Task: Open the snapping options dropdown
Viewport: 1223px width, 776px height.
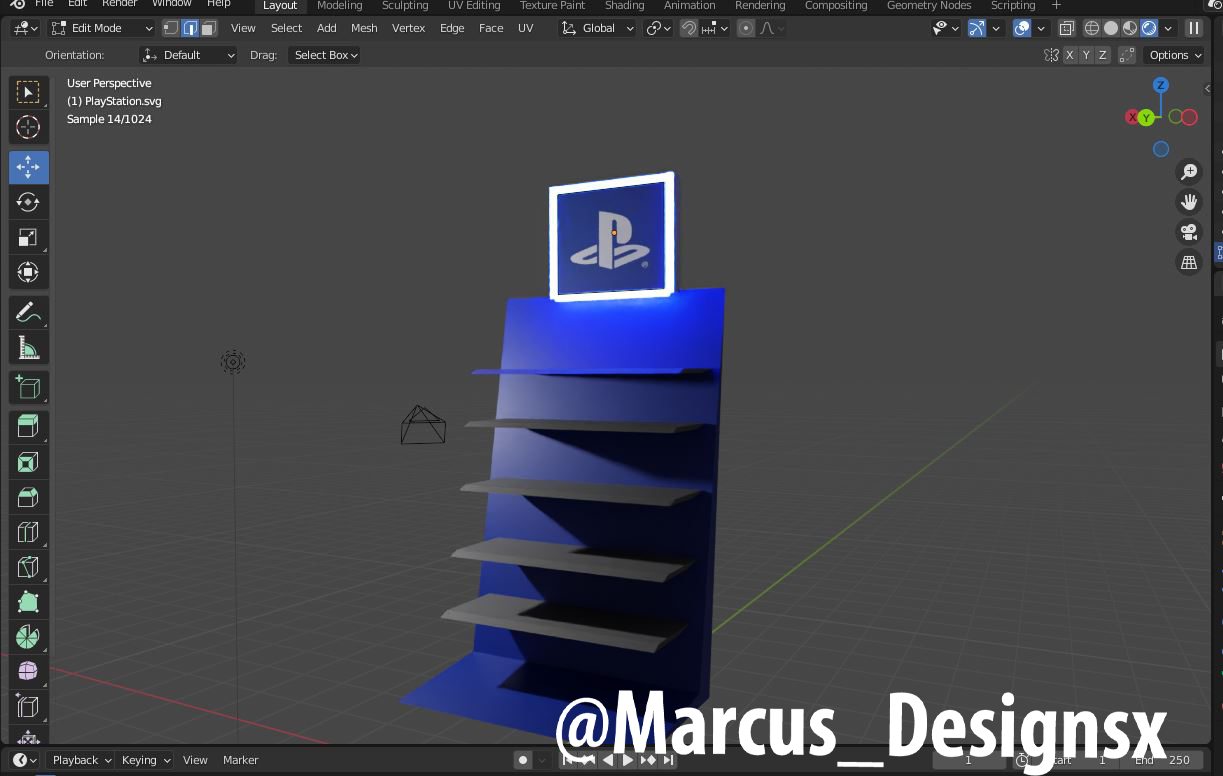Action: (x=714, y=28)
